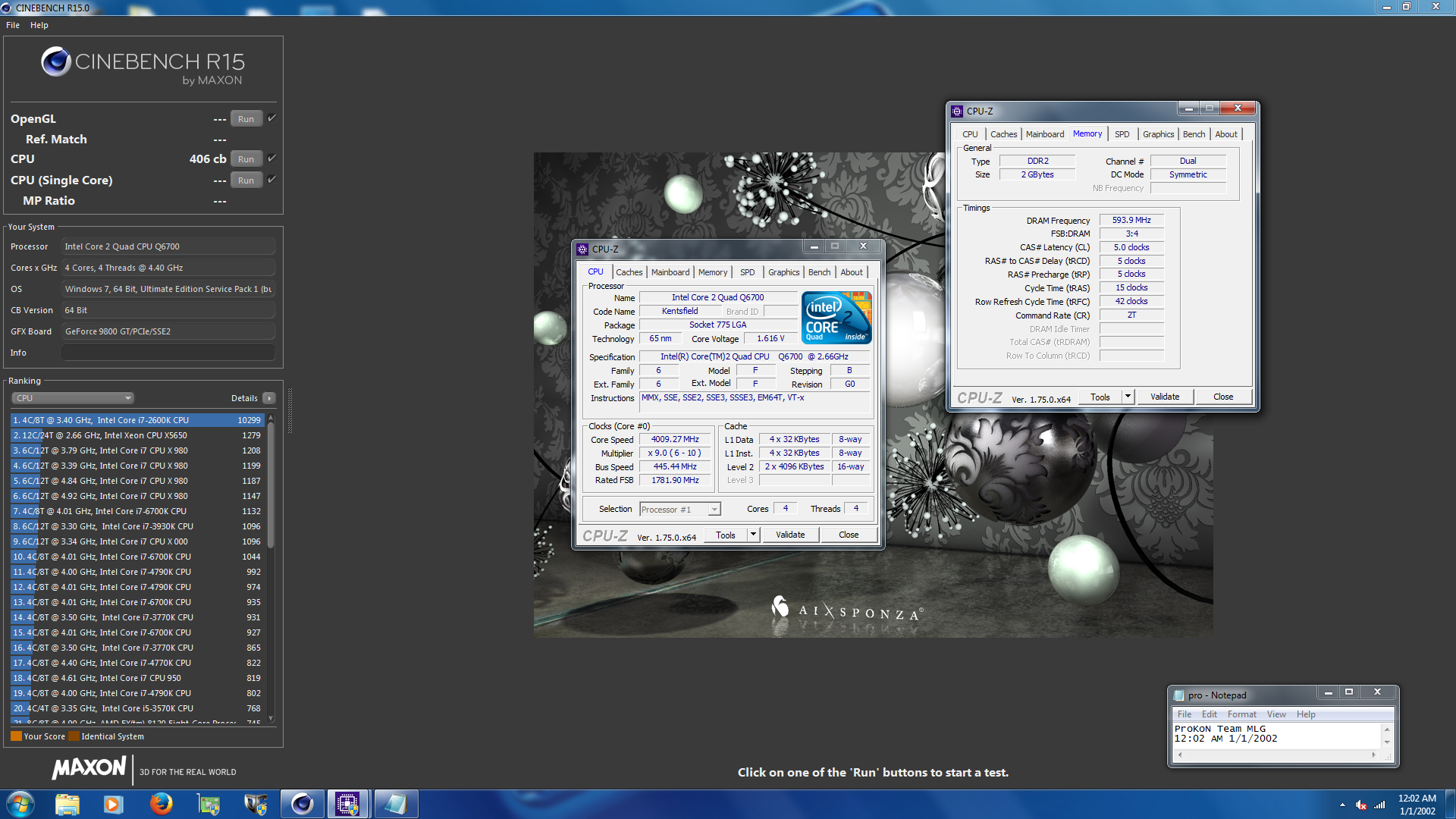The height and width of the screenshot is (819, 1456).
Task: Open the shield utility taskbar icon
Action: tap(255, 804)
